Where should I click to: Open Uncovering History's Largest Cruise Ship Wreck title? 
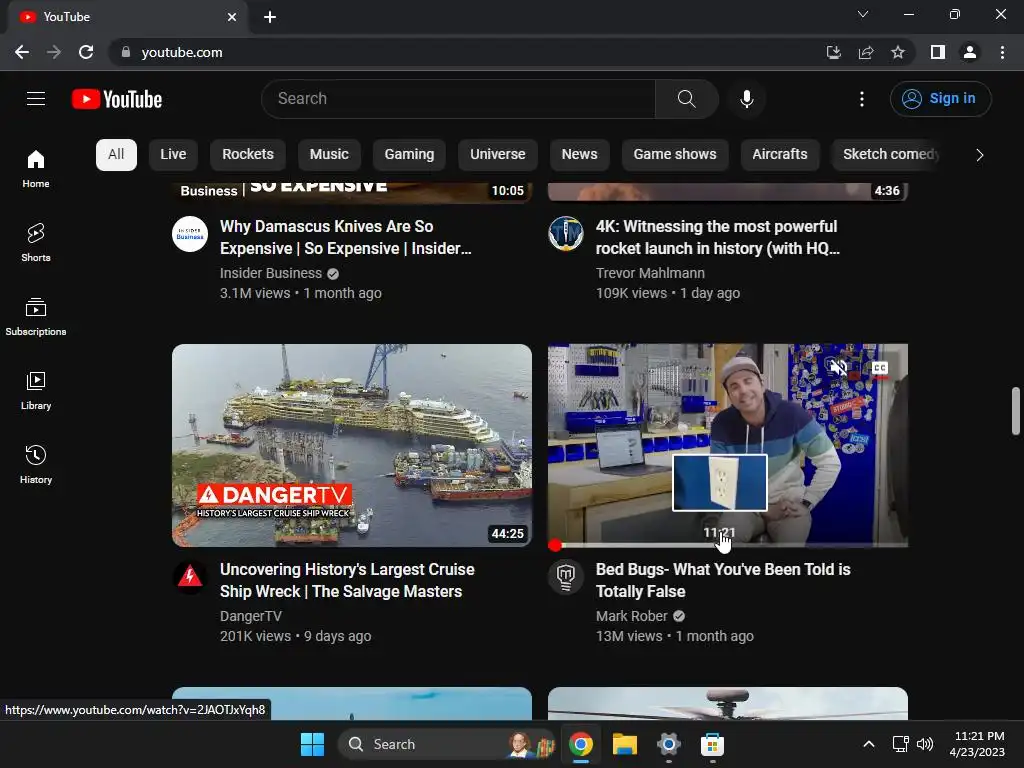point(347,581)
